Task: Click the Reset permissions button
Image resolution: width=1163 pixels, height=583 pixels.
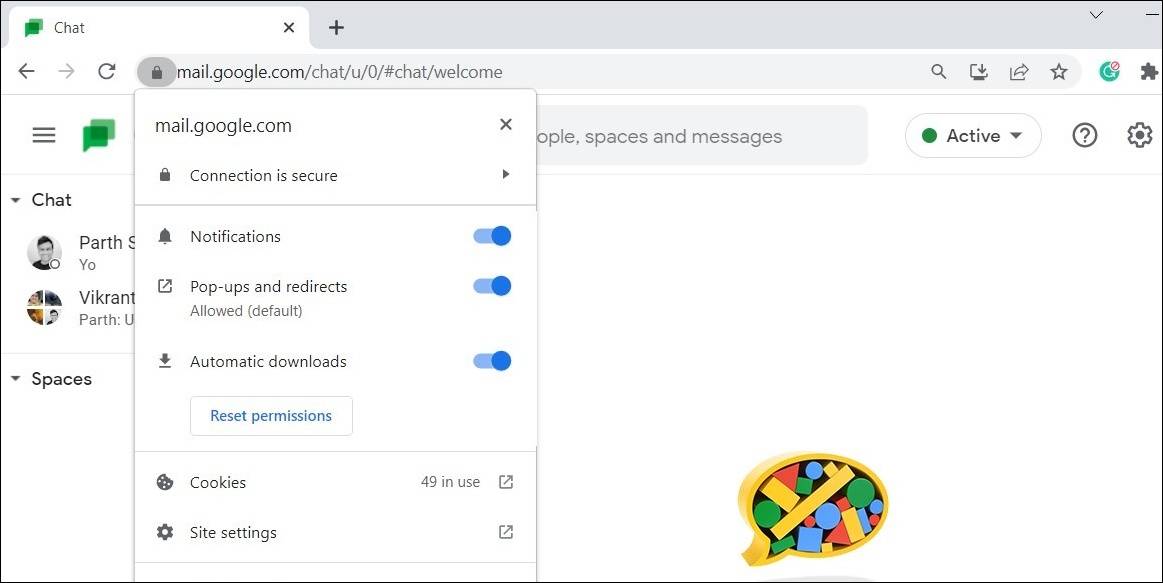Action: click(271, 416)
